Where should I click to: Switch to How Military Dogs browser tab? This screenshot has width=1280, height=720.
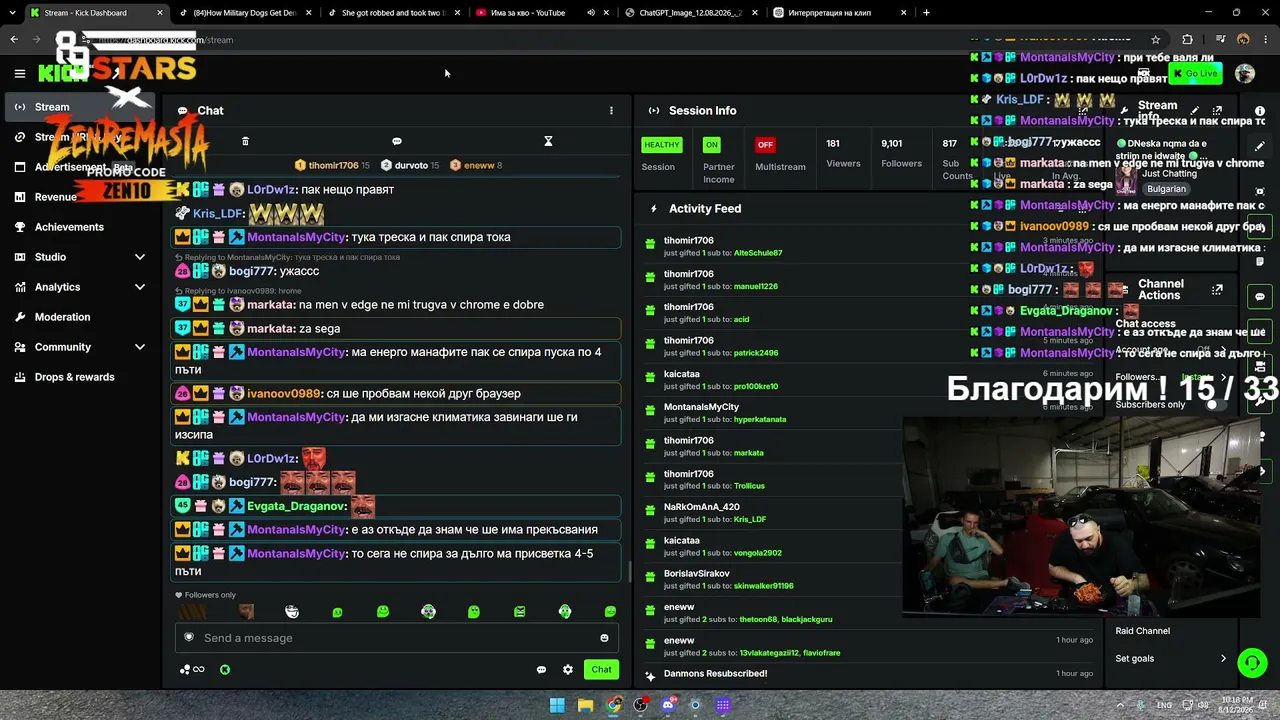[x=246, y=13]
